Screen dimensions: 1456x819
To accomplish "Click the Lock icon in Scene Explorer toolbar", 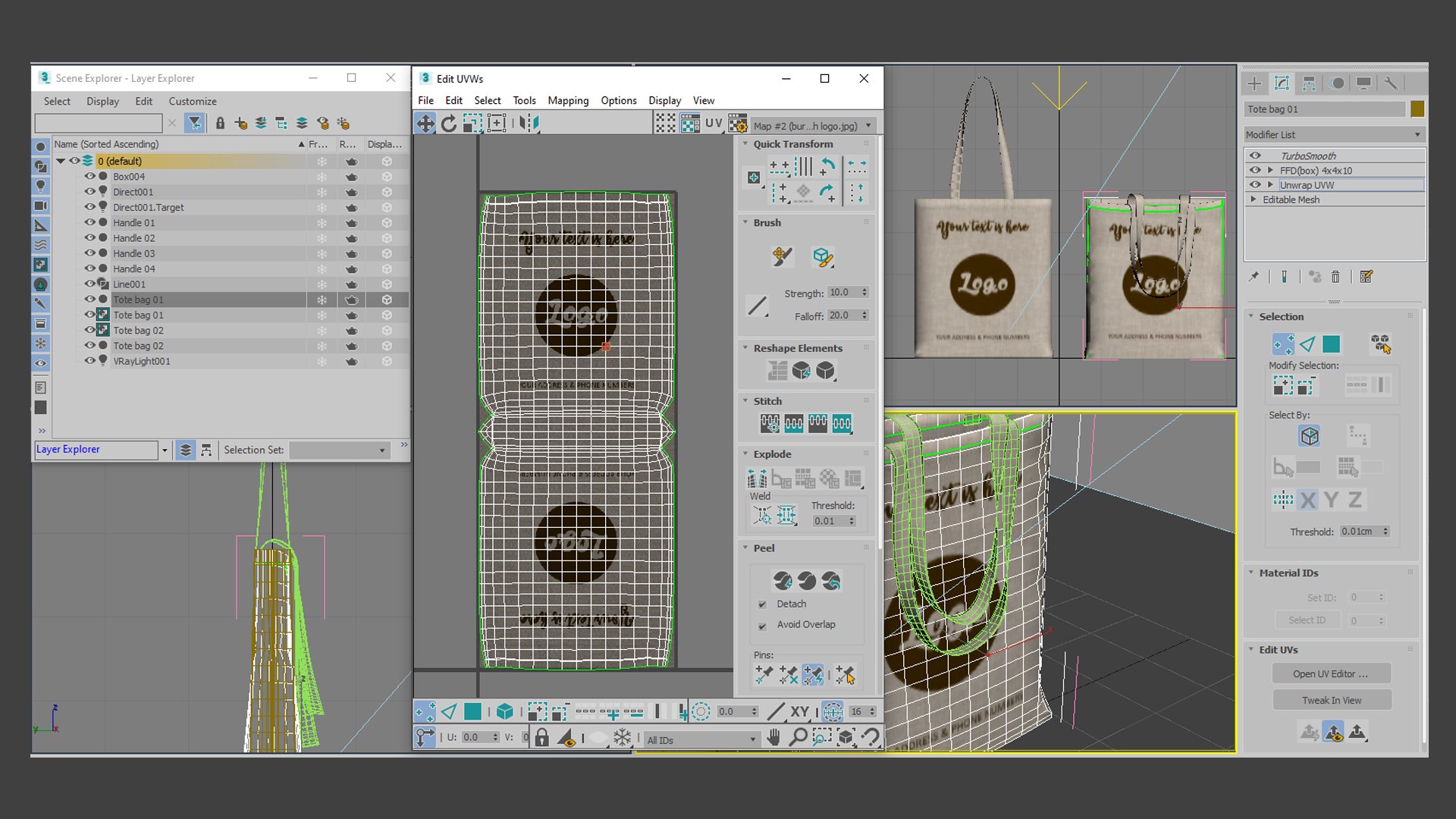I will (x=220, y=123).
